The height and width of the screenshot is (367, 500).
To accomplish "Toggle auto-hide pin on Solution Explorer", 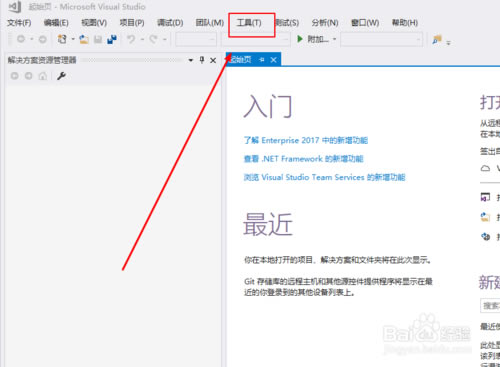I will click(202, 60).
